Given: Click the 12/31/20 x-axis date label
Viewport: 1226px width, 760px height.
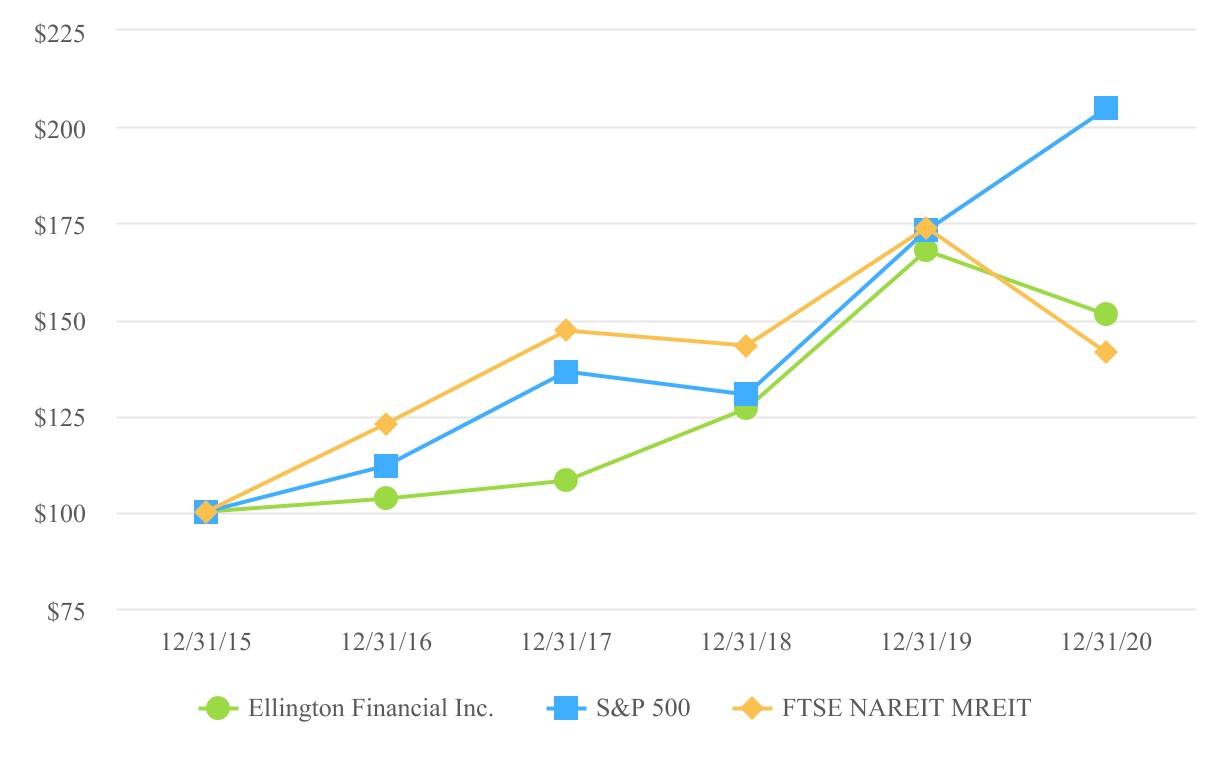Looking at the screenshot, I should [1105, 643].
